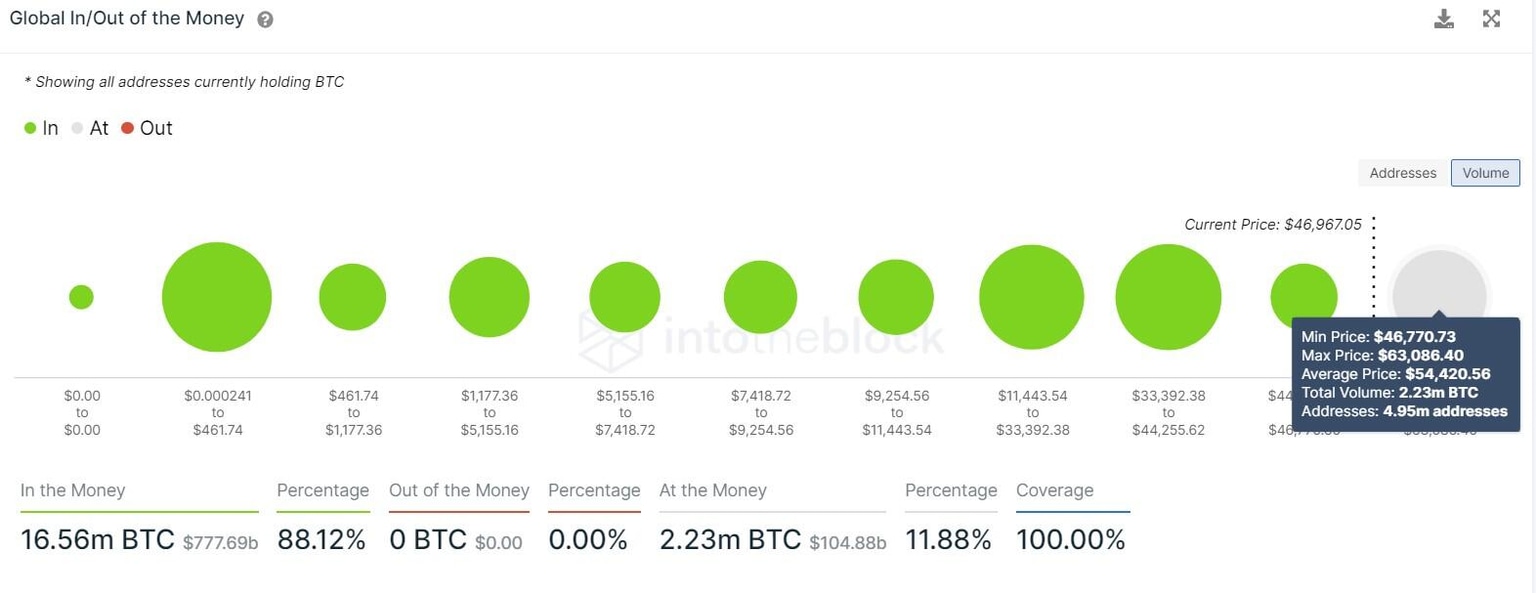
Task: Click the help icon next to chart title
Action: pos(263,18)
